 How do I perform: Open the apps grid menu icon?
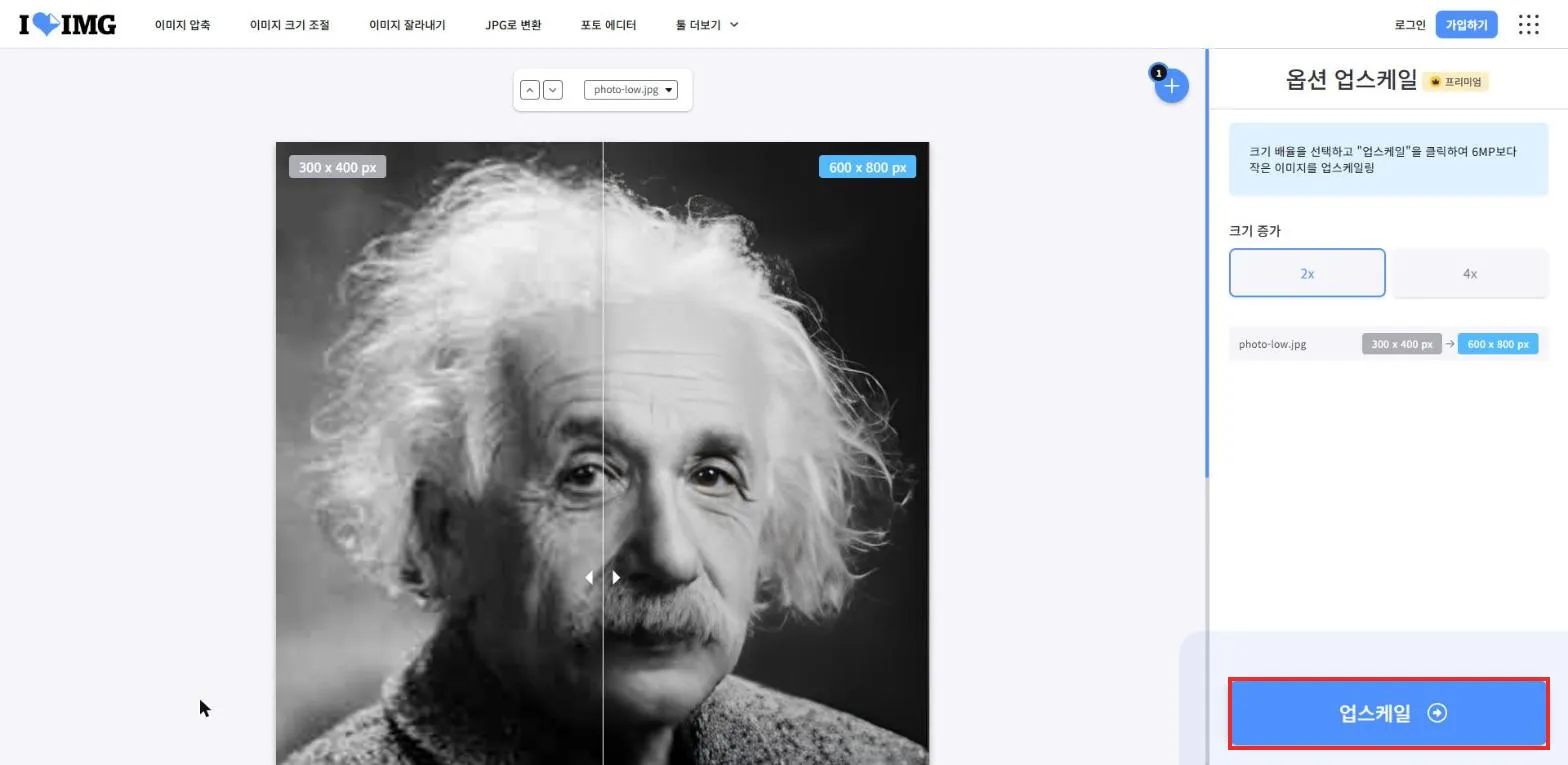click(1528, 25)
